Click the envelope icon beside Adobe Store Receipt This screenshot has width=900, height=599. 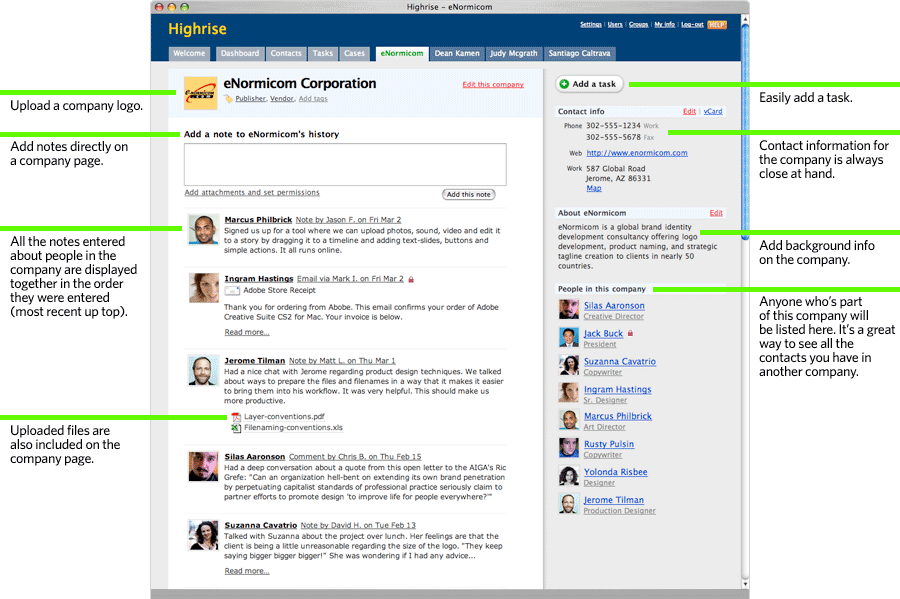click(232, 291)
